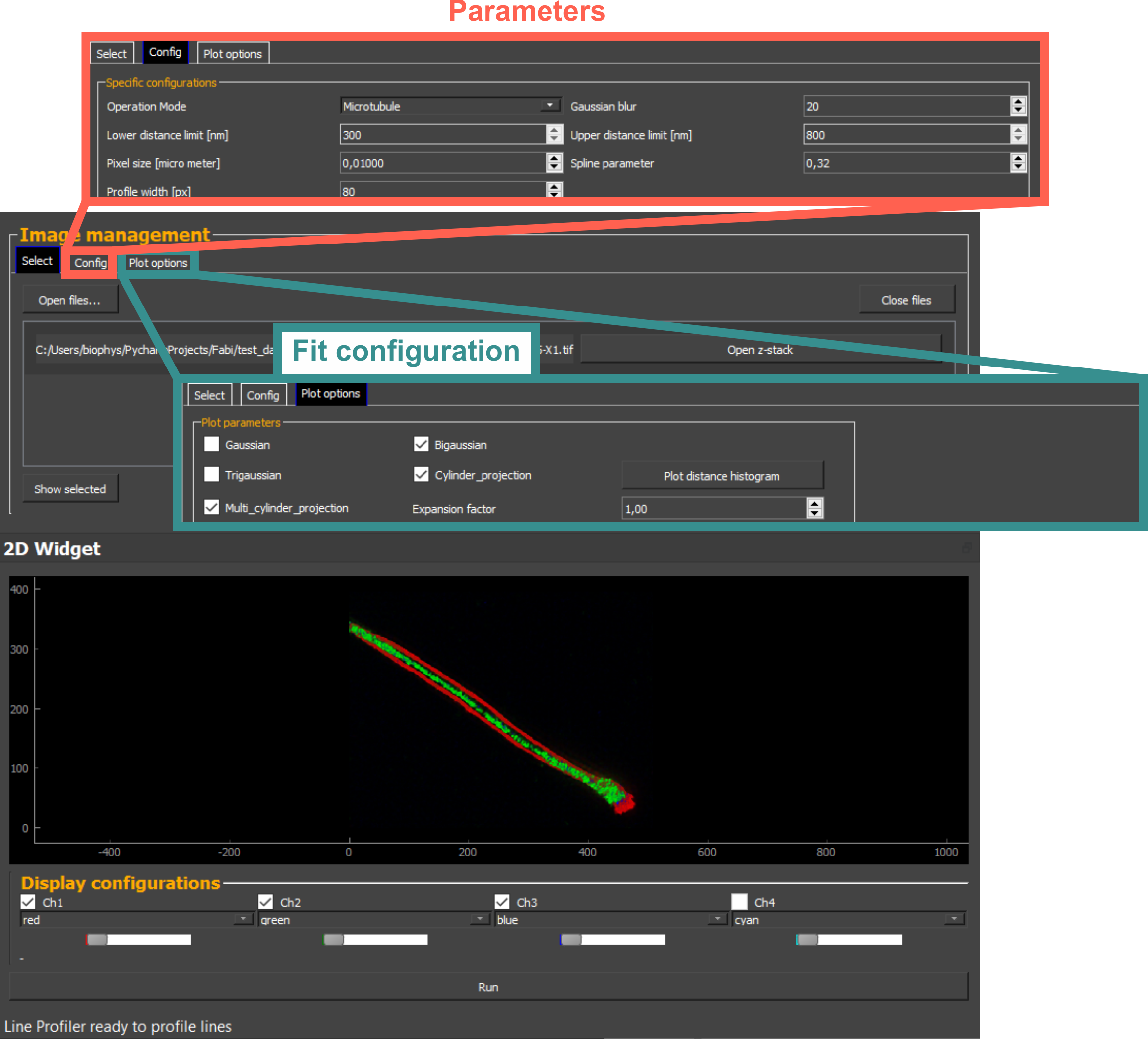Click the Run button

pos(488,987)
